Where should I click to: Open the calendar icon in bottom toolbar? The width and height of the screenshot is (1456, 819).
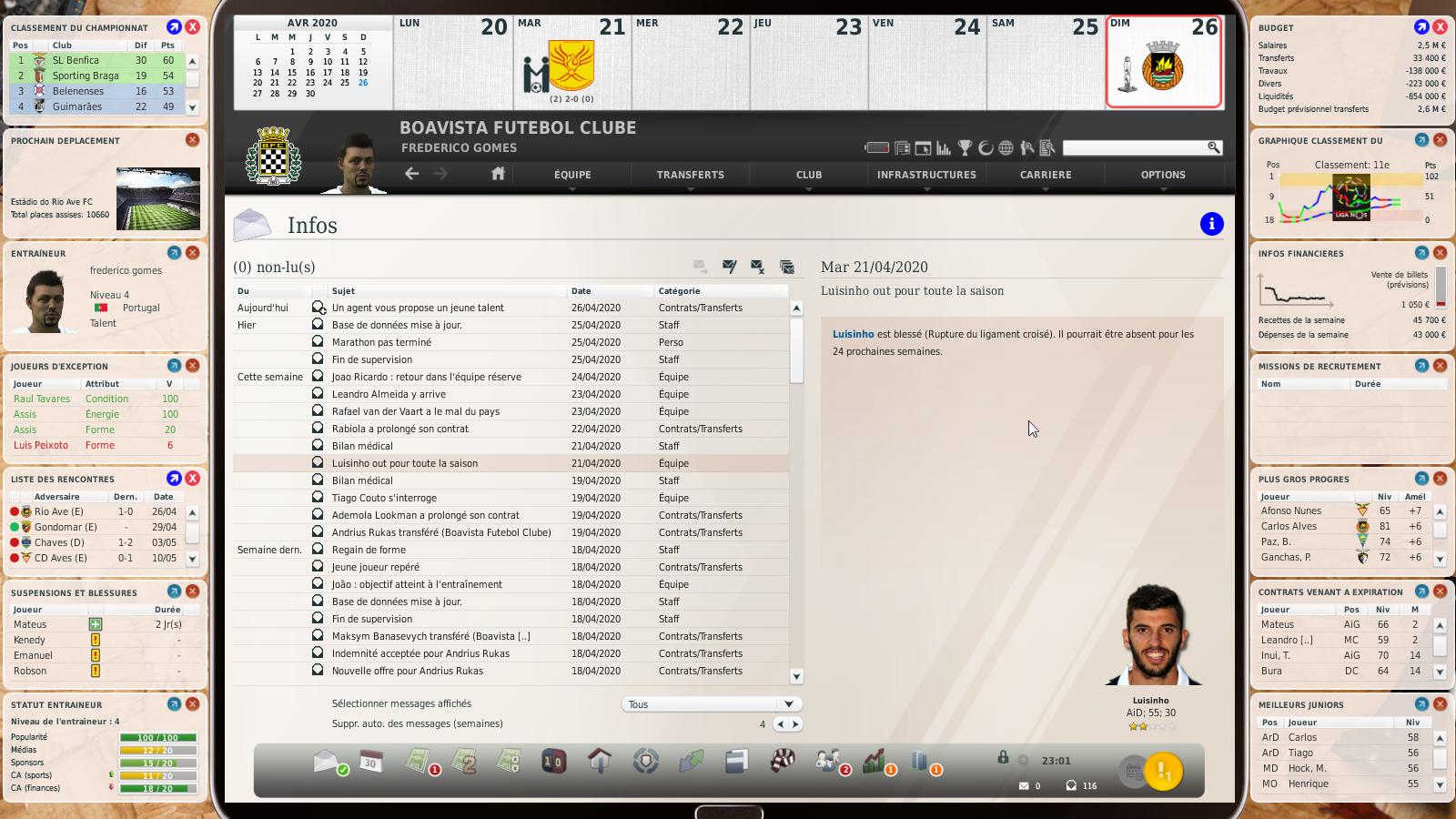coord(371,761)
